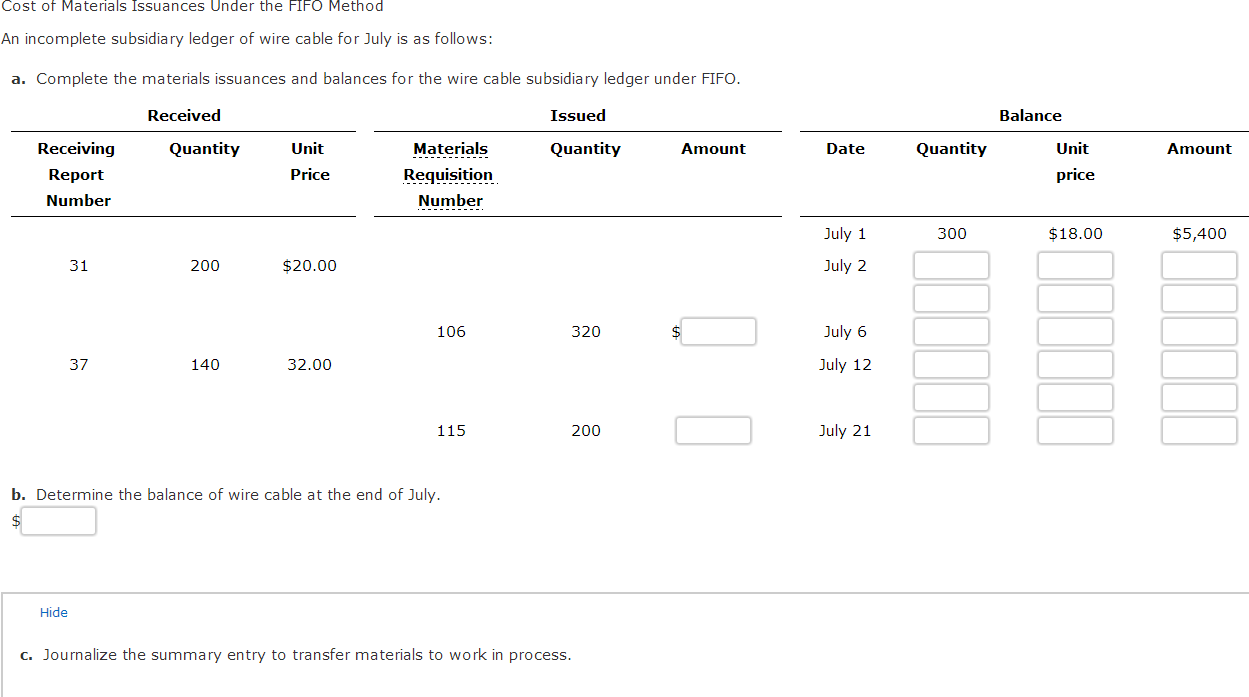1249x697 pixels.
Task: Open the Materials Requisition Number glossary term
Action: (x=449, y=174)
